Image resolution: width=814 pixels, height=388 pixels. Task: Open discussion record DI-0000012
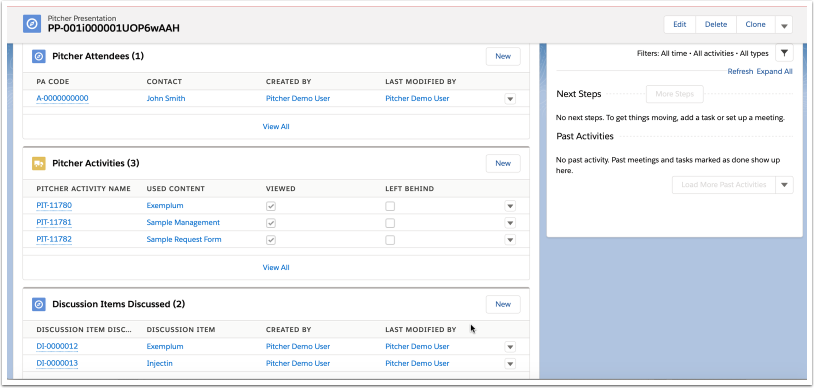[x=57, y=346]
